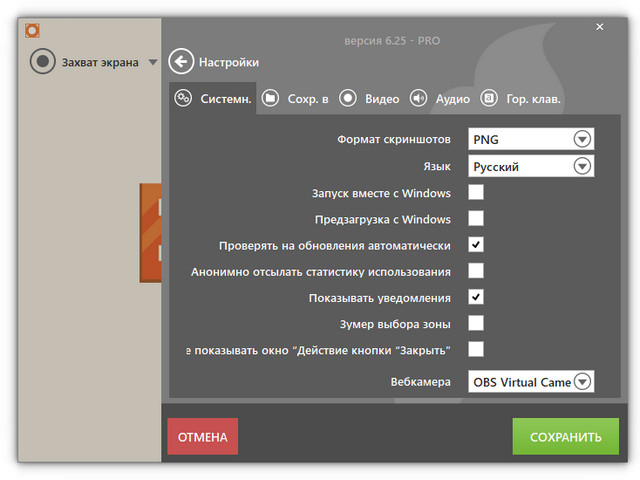Screen dimensions: 640x480
Task: Switch to the Видео tab
Action: (381, 99)
